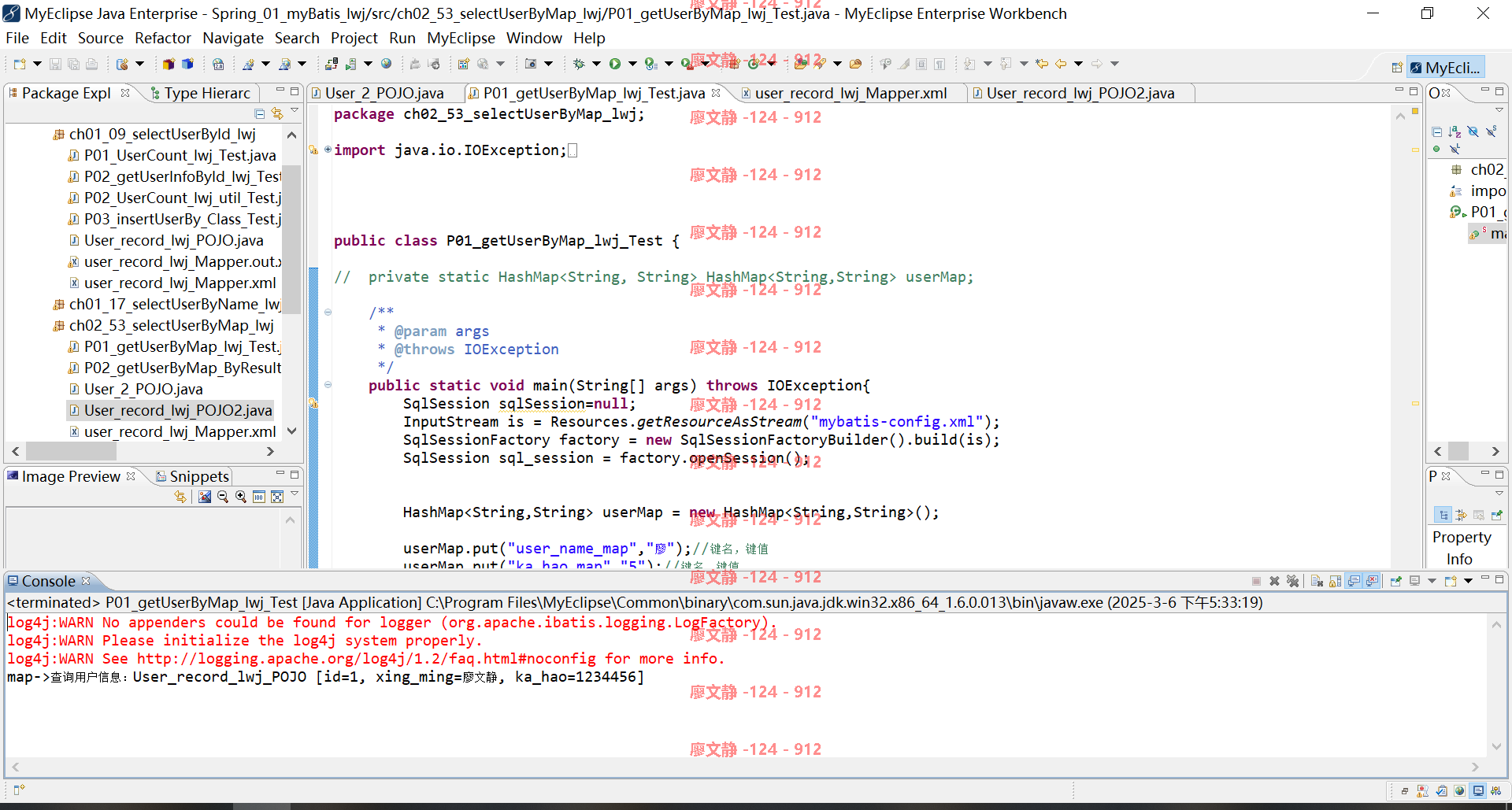Open the Navigate menu
1512x810 pixels.
(x=233, y=38)
